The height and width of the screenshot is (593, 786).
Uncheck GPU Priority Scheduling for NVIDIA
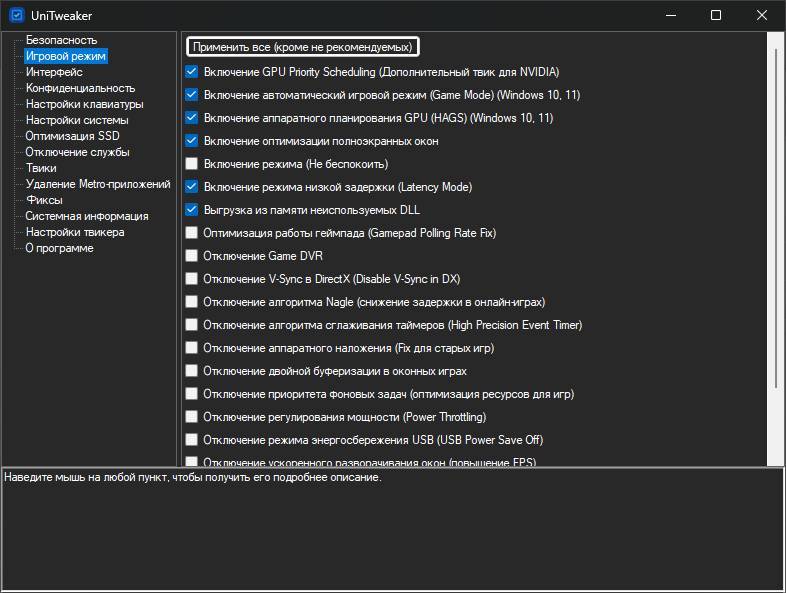(191, 72)
